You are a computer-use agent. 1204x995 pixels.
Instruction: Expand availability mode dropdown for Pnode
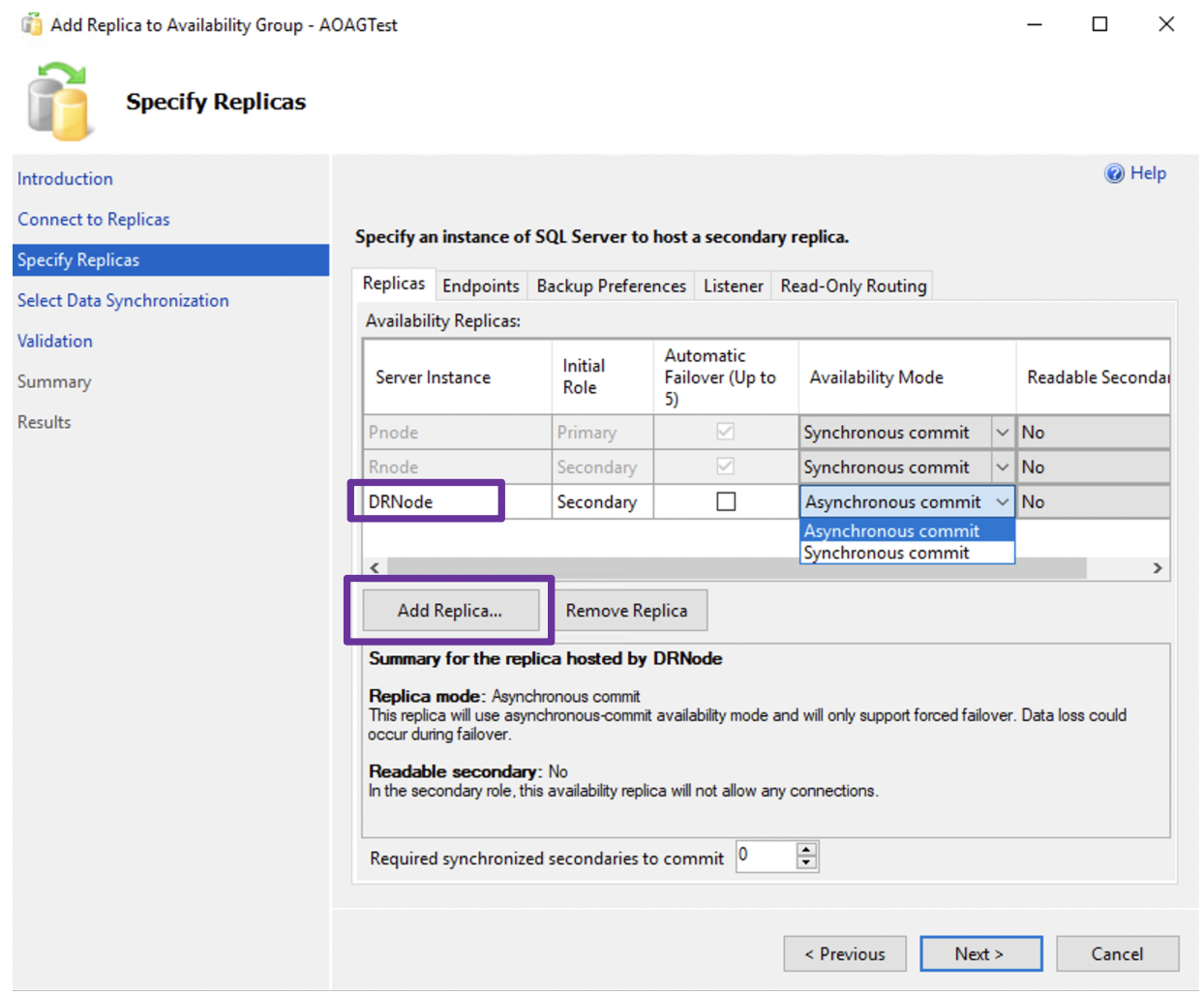[x=1003, y=433]
